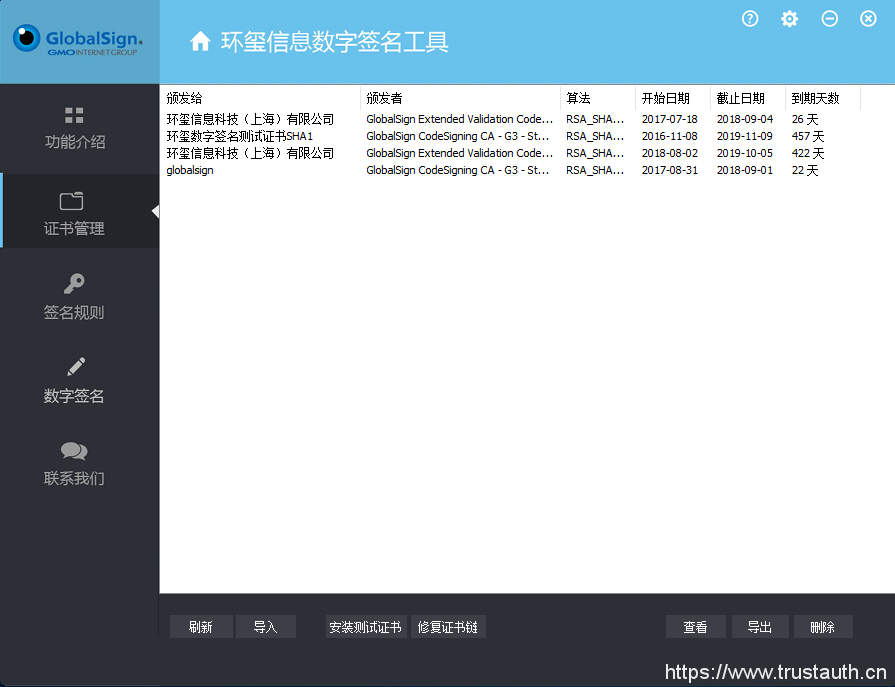This screenshot has height=687, width=895.
Task: Click the 457 天 cell
Action: click(x=808, y=136)
